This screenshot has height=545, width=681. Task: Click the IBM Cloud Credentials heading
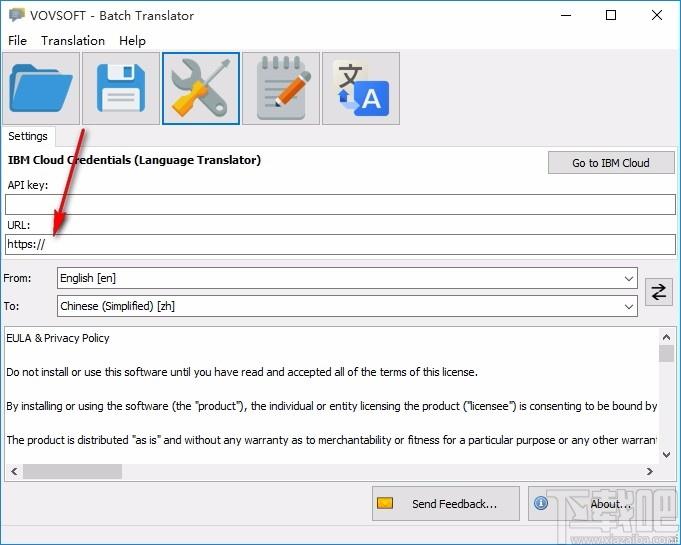[134, 160]
